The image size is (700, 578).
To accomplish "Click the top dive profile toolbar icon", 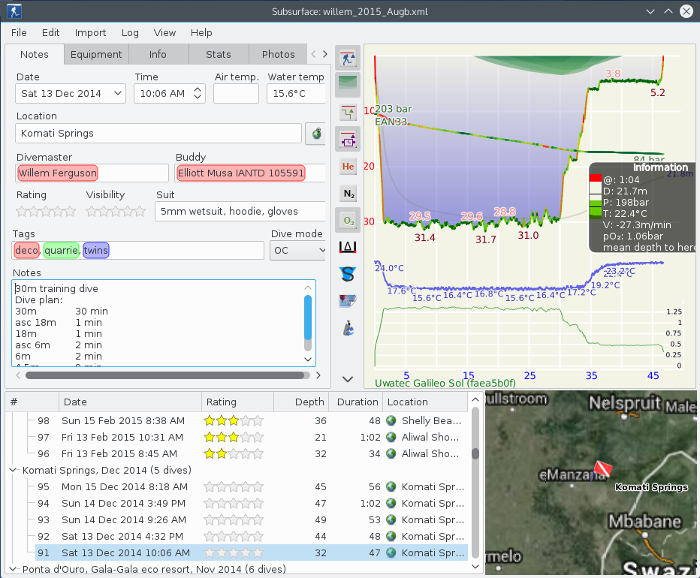I will [x=348, y=57].
